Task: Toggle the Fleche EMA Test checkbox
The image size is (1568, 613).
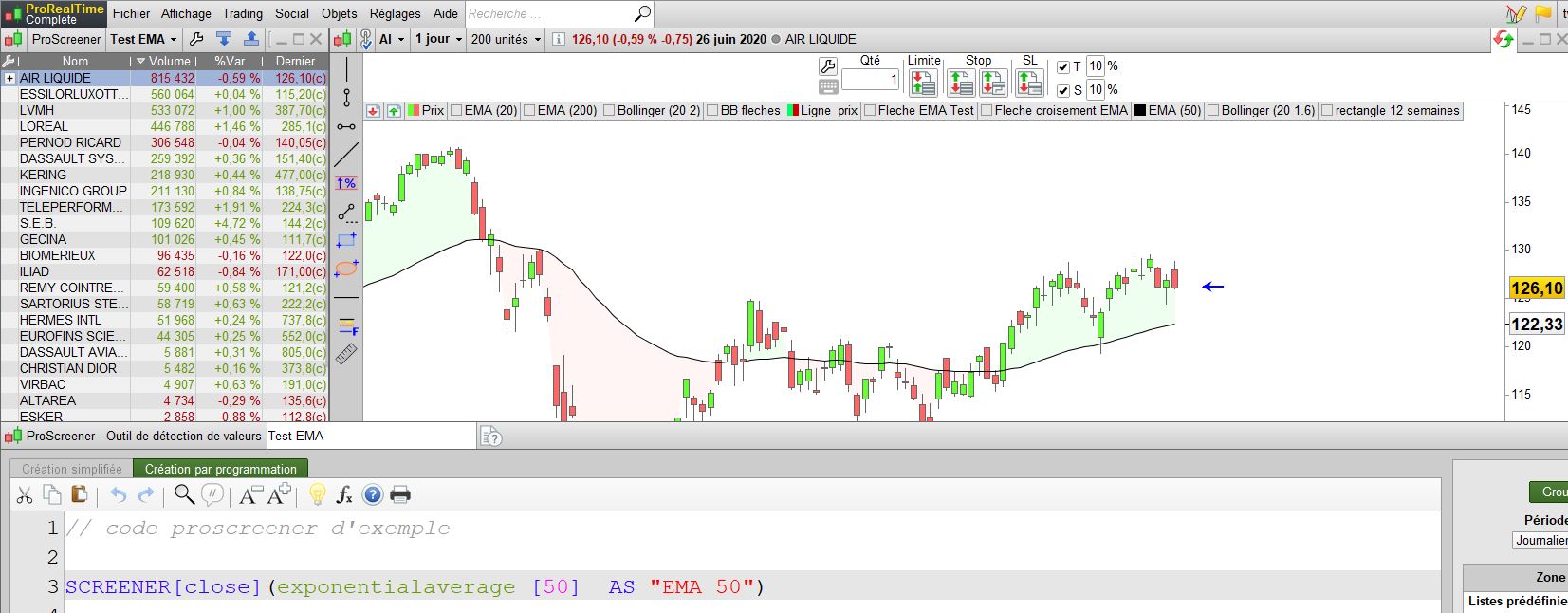Action: pyautogui.click(x=870, y=110)
